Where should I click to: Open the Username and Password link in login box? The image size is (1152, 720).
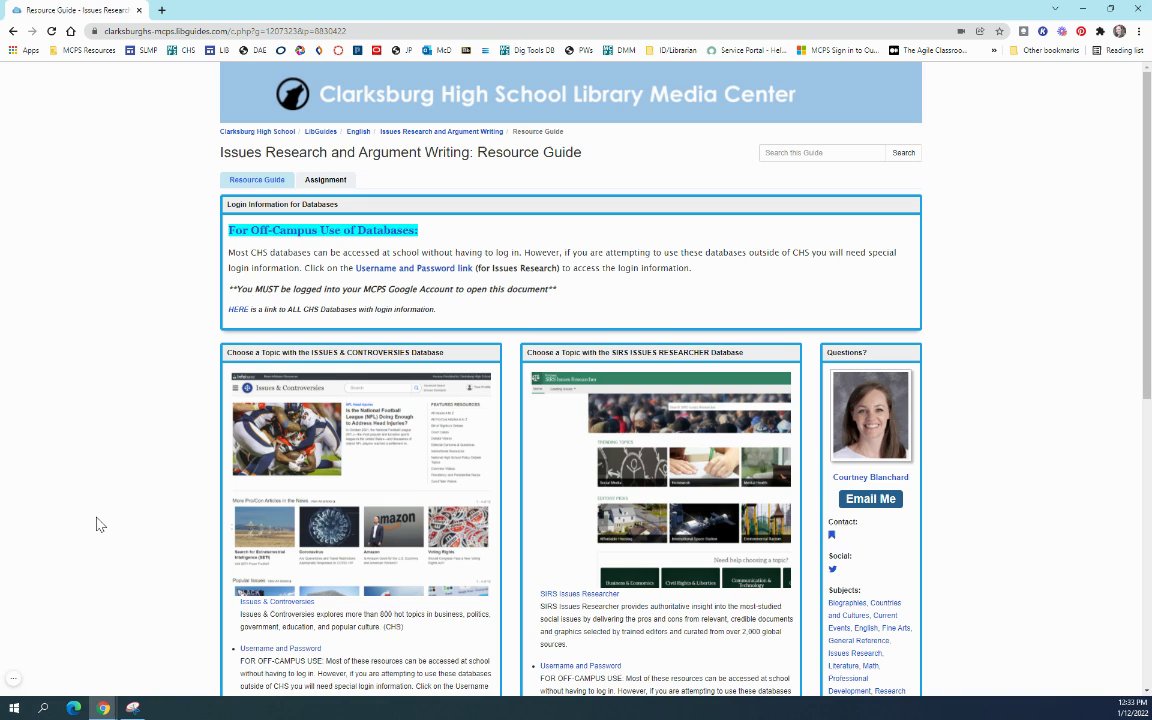pyautogui.click(x=414, y=268)
